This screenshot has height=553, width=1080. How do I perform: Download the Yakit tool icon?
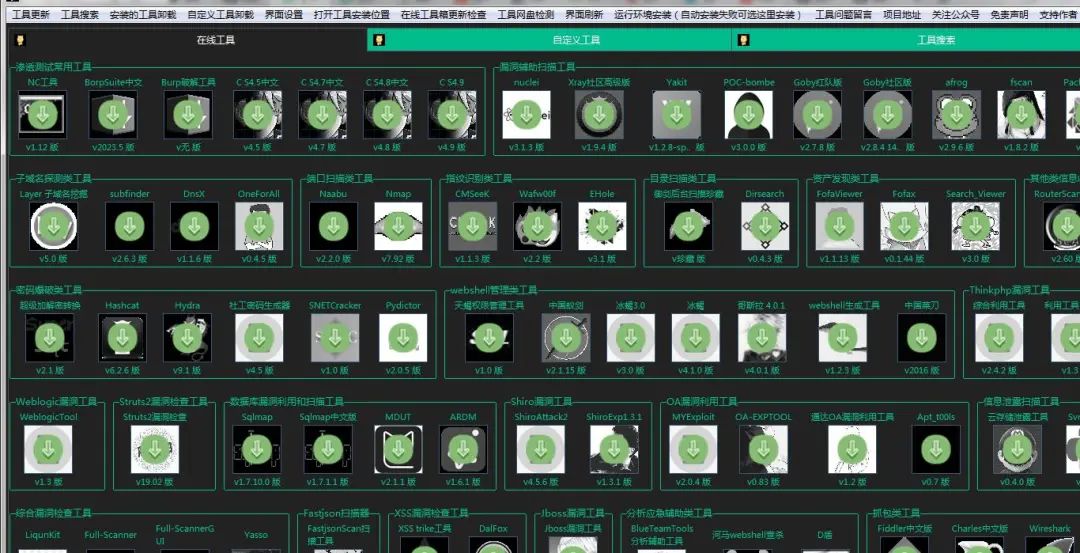click(x=676, y=114)
